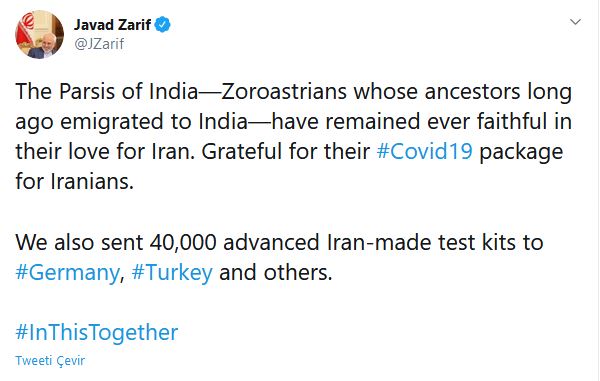Click the phrase "for Iranians."
600x381 pixels.
(x=75, y=181)
